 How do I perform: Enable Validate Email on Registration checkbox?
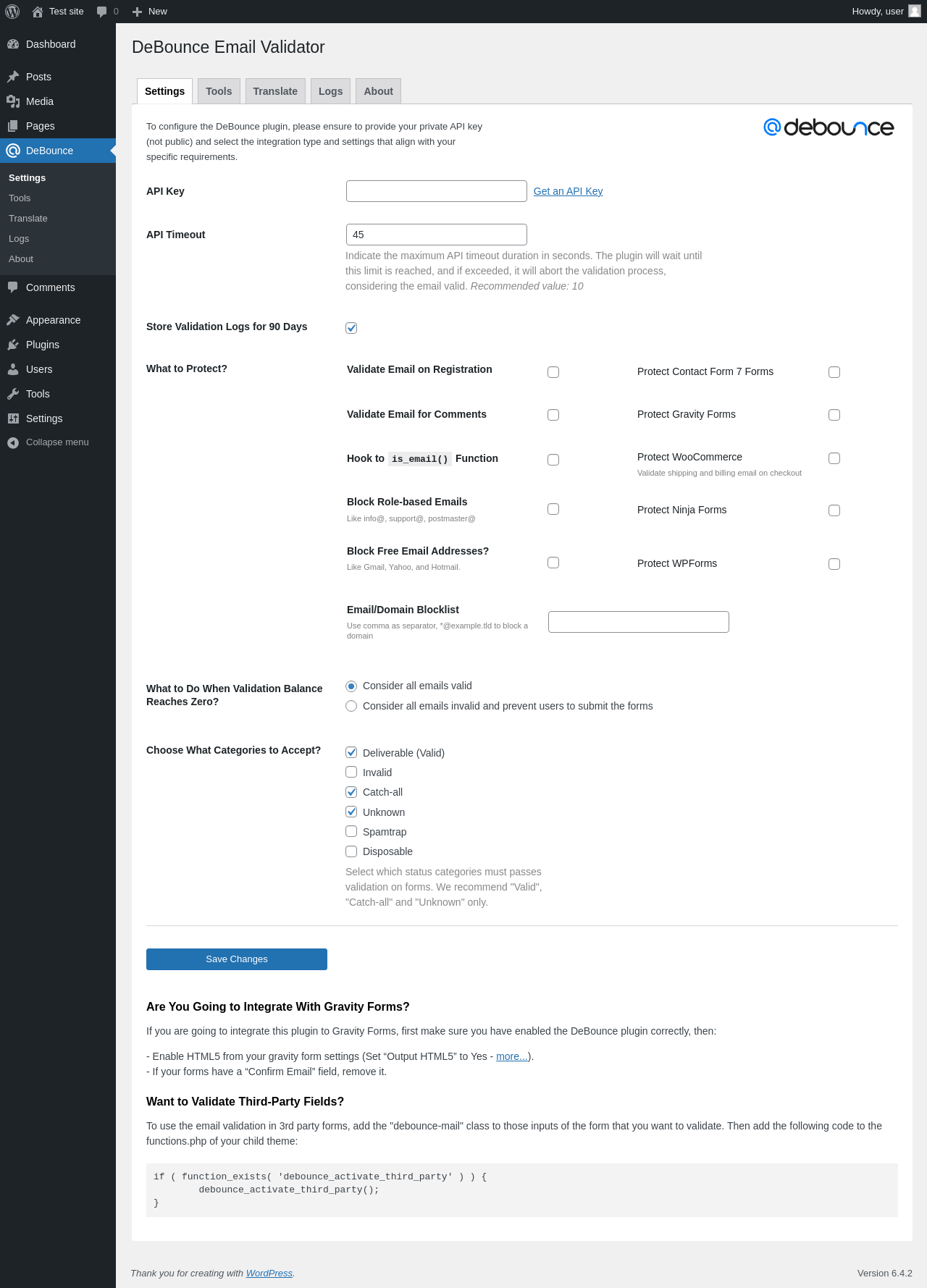point(553,372)
